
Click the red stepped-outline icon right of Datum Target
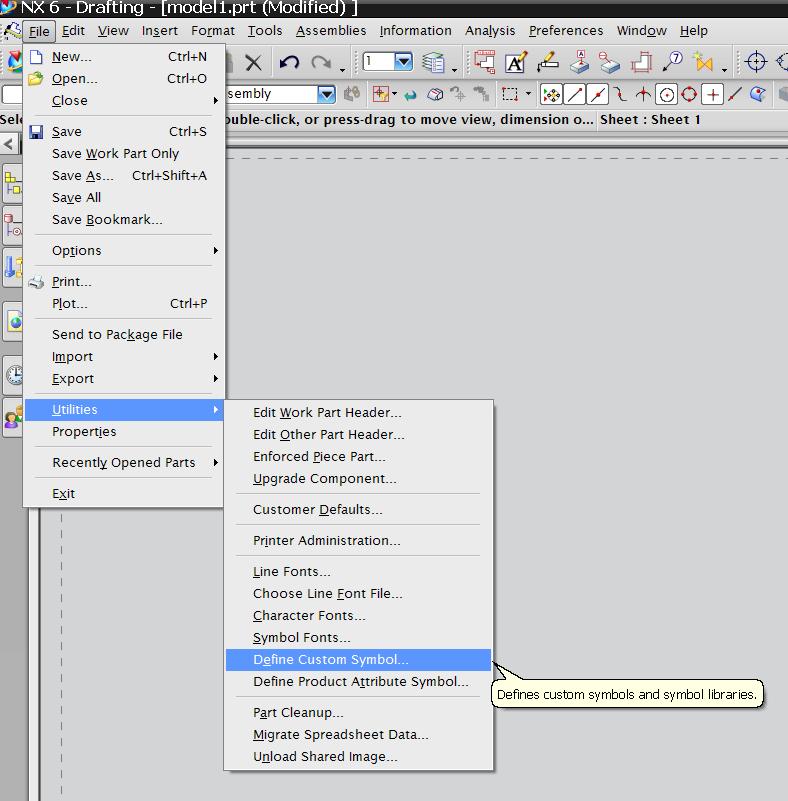coord(641,62)
